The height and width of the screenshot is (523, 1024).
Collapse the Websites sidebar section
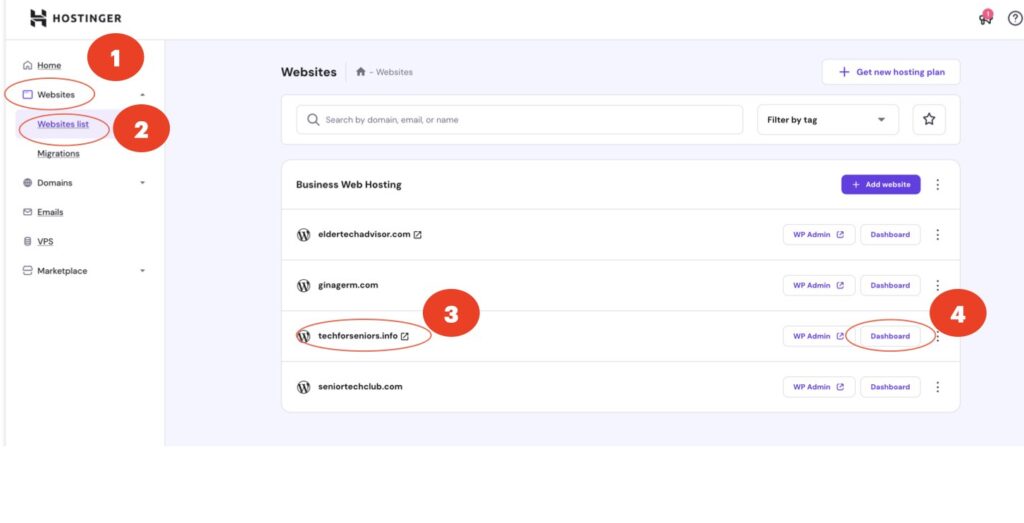click(x=142, y=95)
